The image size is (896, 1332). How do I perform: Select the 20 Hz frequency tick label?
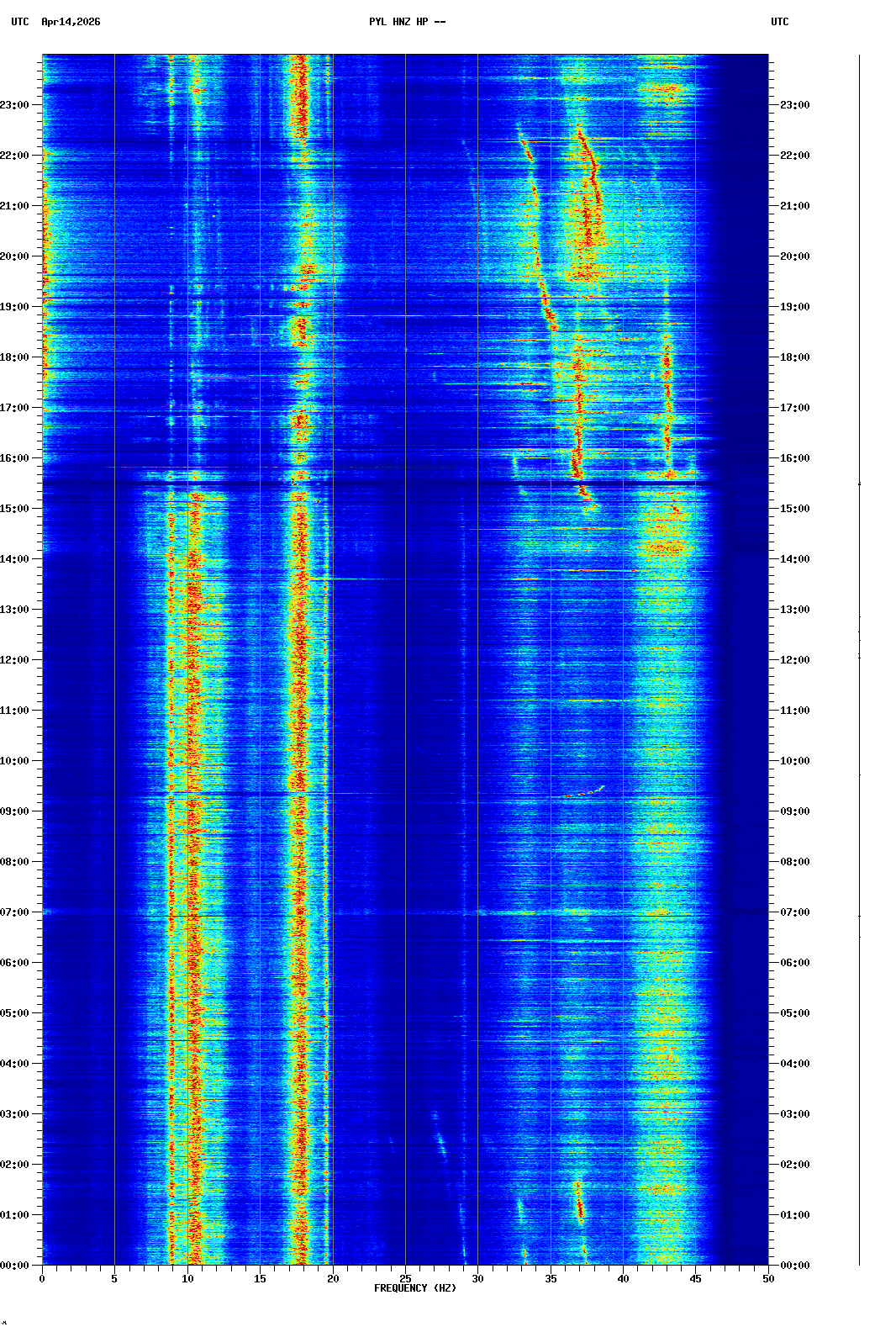coord(333,1279)
